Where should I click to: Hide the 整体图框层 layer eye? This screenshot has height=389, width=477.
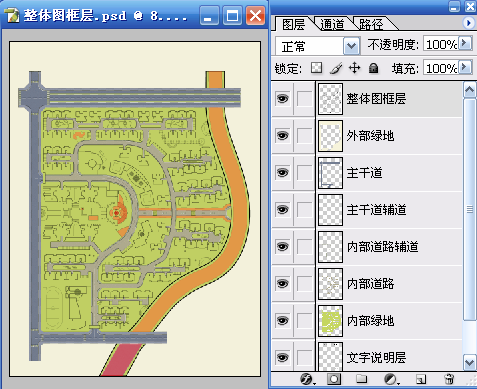tap(282, 99)
